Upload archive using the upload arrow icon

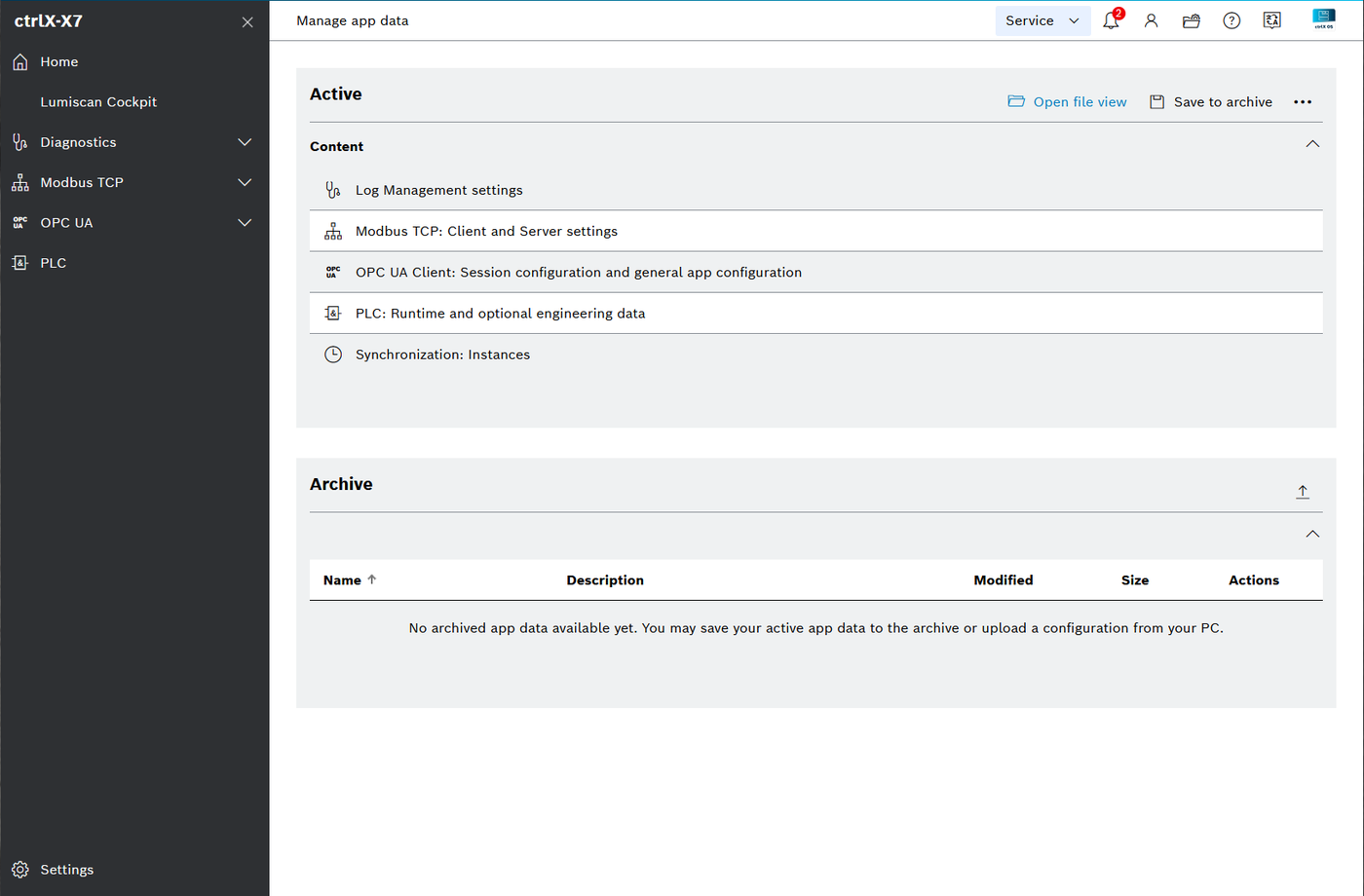point(1303,492)
